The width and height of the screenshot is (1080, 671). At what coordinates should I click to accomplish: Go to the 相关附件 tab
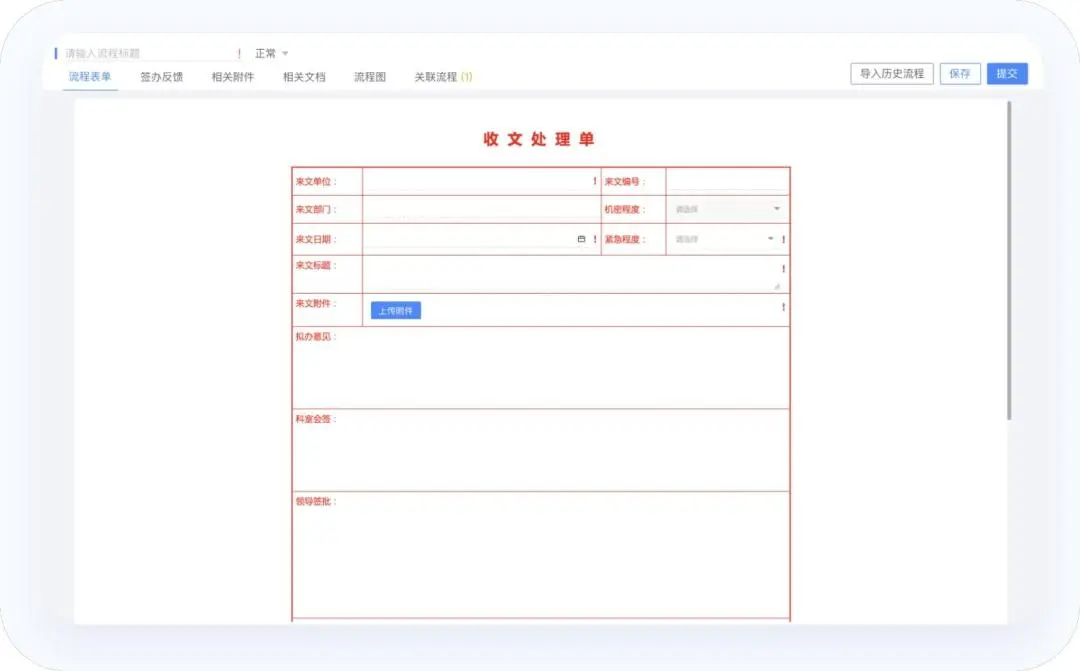233,77
